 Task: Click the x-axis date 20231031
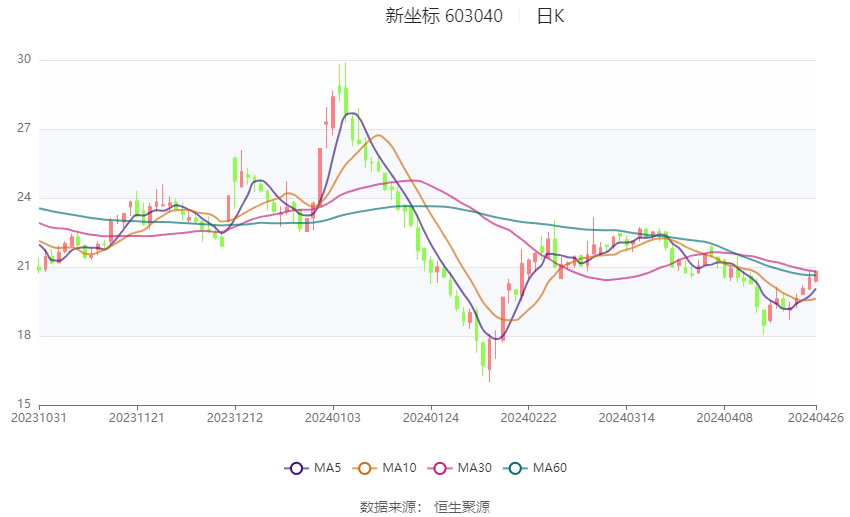click(39, 418)
